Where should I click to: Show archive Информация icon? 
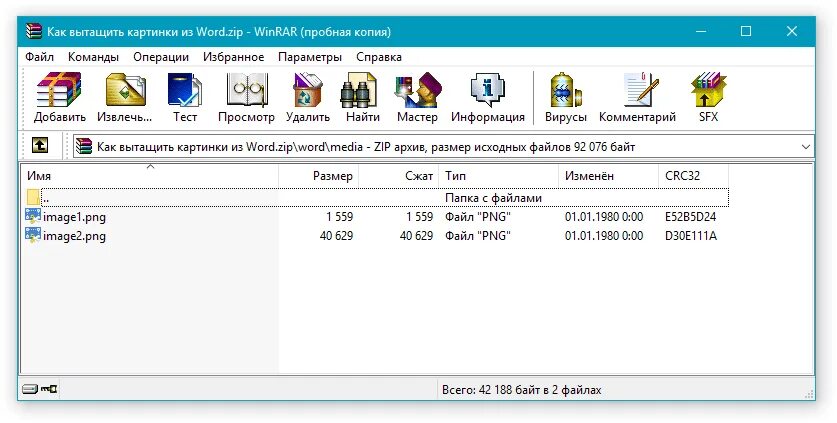(487, 90)
